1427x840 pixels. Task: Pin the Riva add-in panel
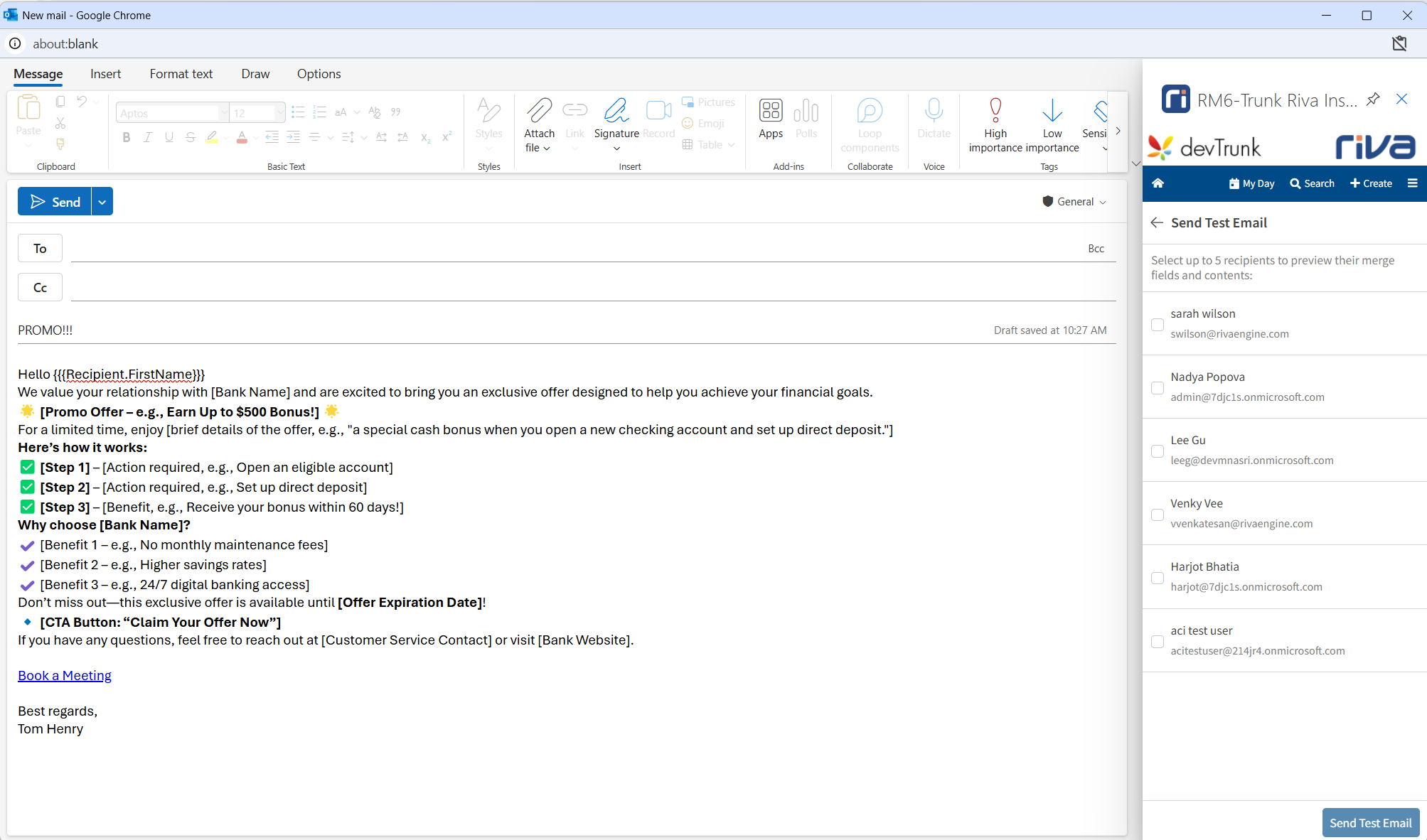click(1373, 99)
